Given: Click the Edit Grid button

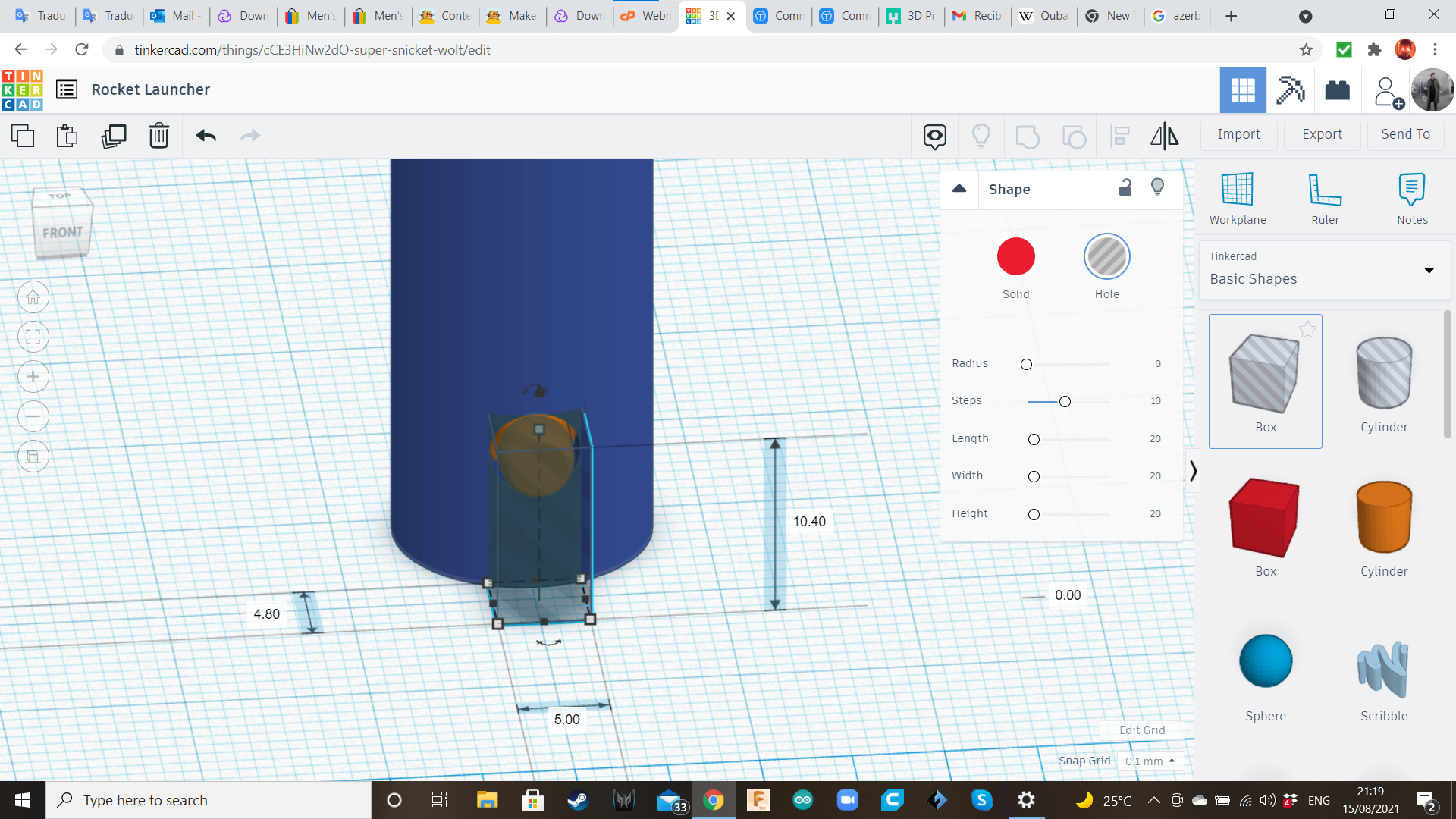Looking at the screenshot, I should (1141, 730).
